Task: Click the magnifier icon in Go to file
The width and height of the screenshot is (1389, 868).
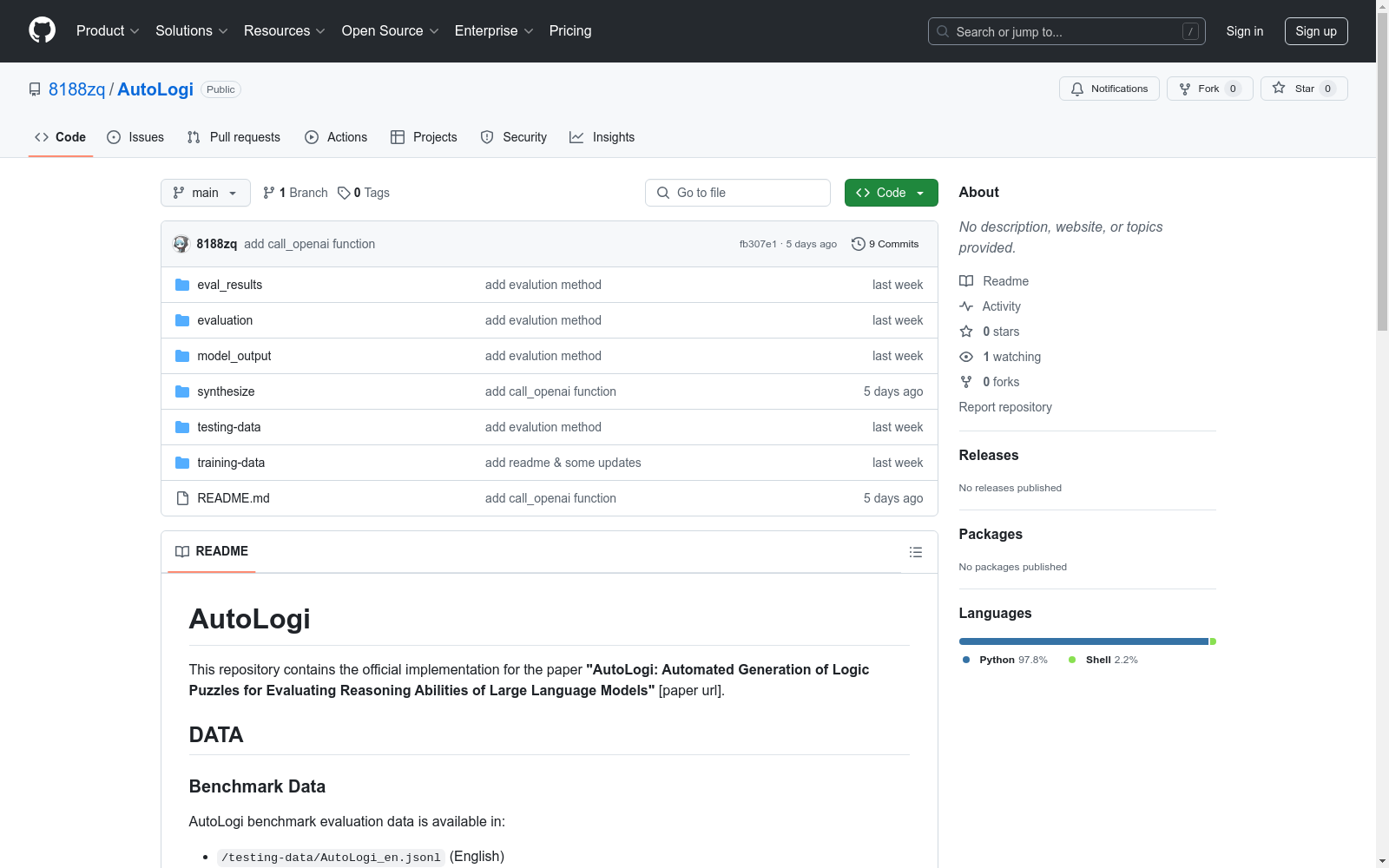Action: click(x=663, y=193)
